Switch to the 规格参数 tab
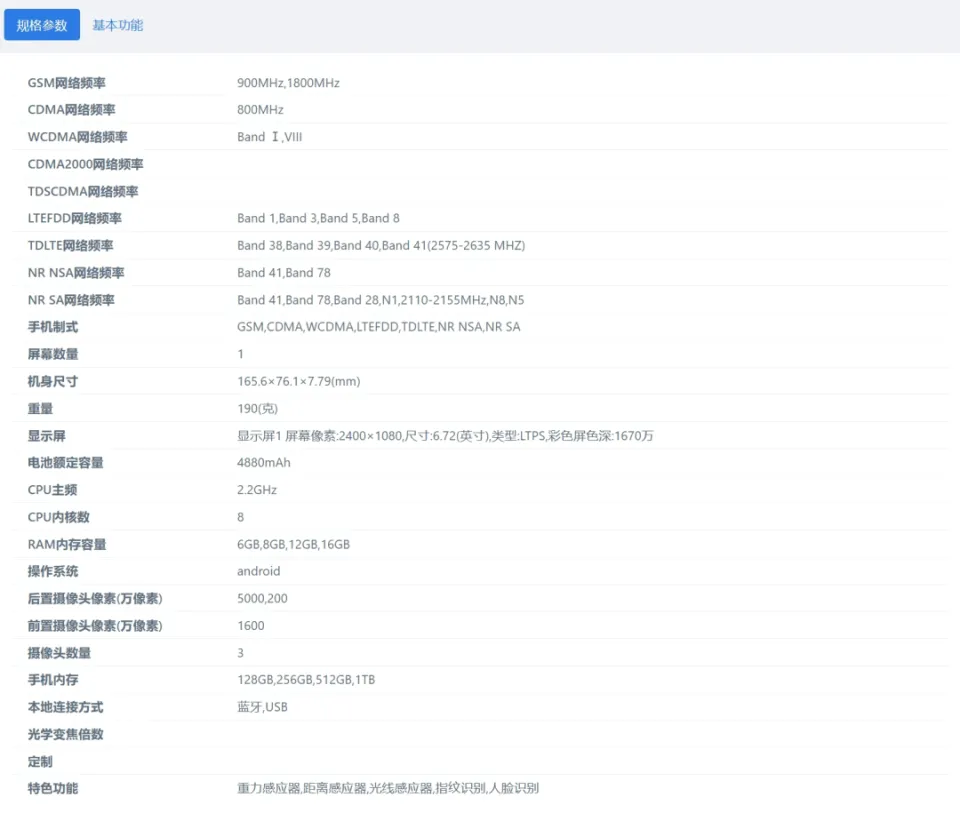Viewport: 960px width, 821px height. click(42, 25)
